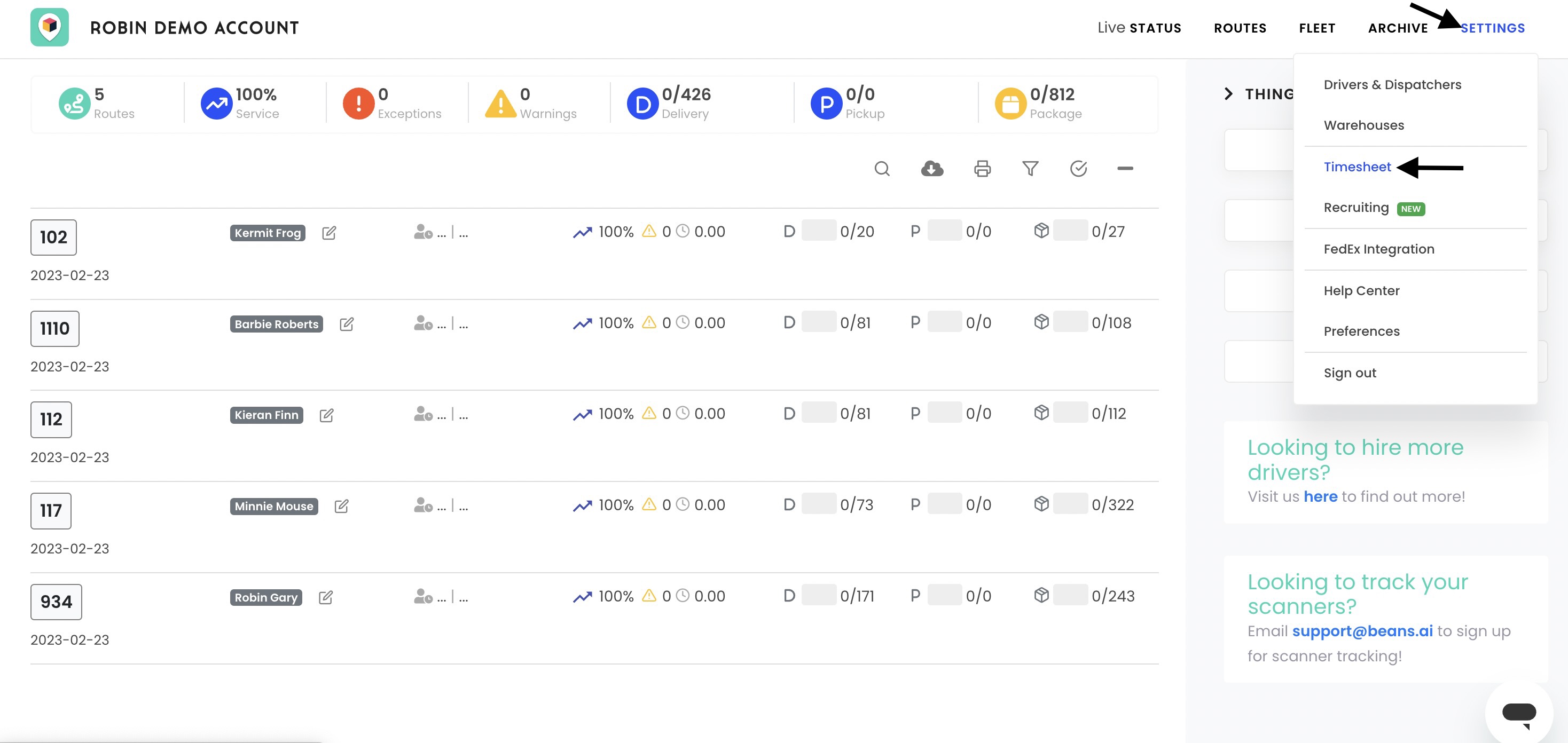Edit driver for Robin Gary route
This screenshot has height=743, width=1568.
[x=326, y=597]
